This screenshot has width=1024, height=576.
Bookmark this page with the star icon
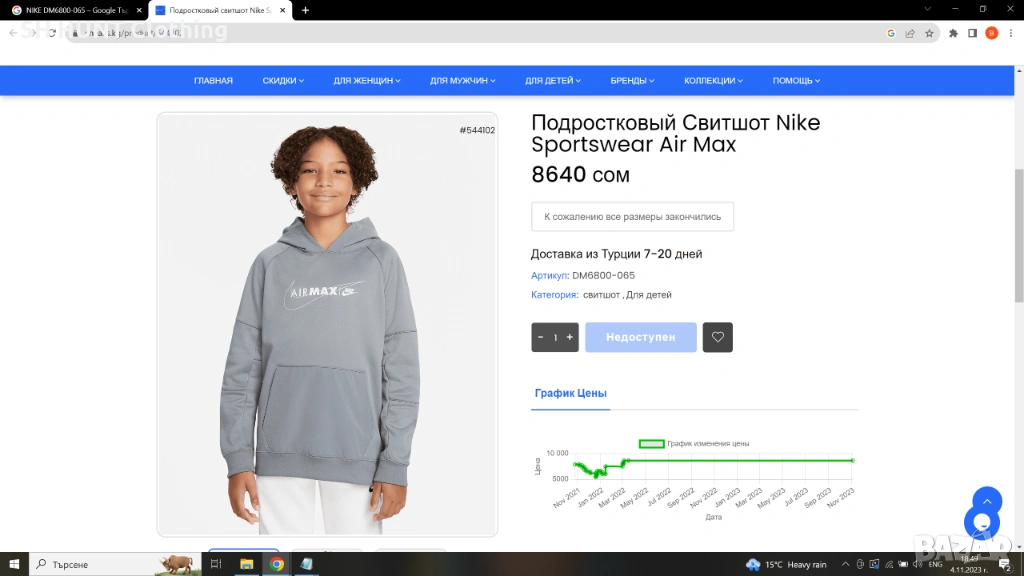929,33
